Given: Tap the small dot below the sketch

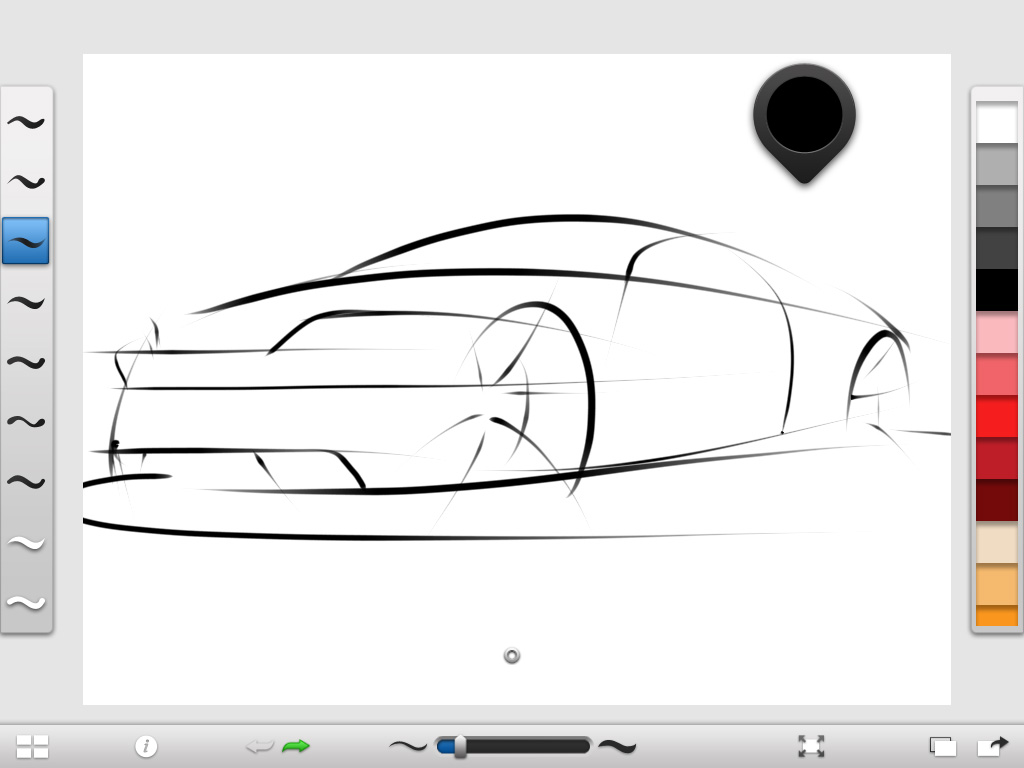Looking at the screenshot, I should point(512,655).
